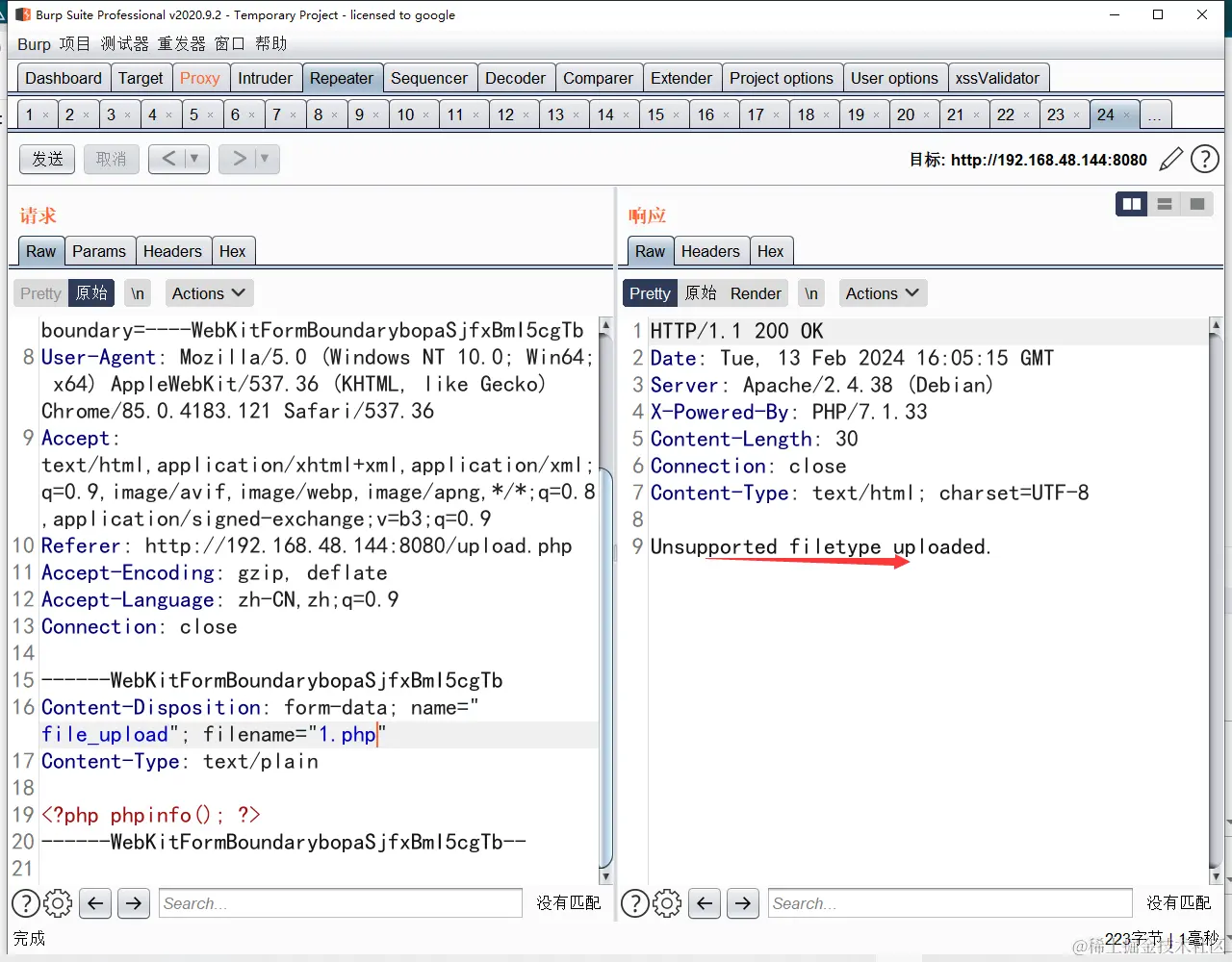
Task: Open response search settings gear
Action: point(667,903)
